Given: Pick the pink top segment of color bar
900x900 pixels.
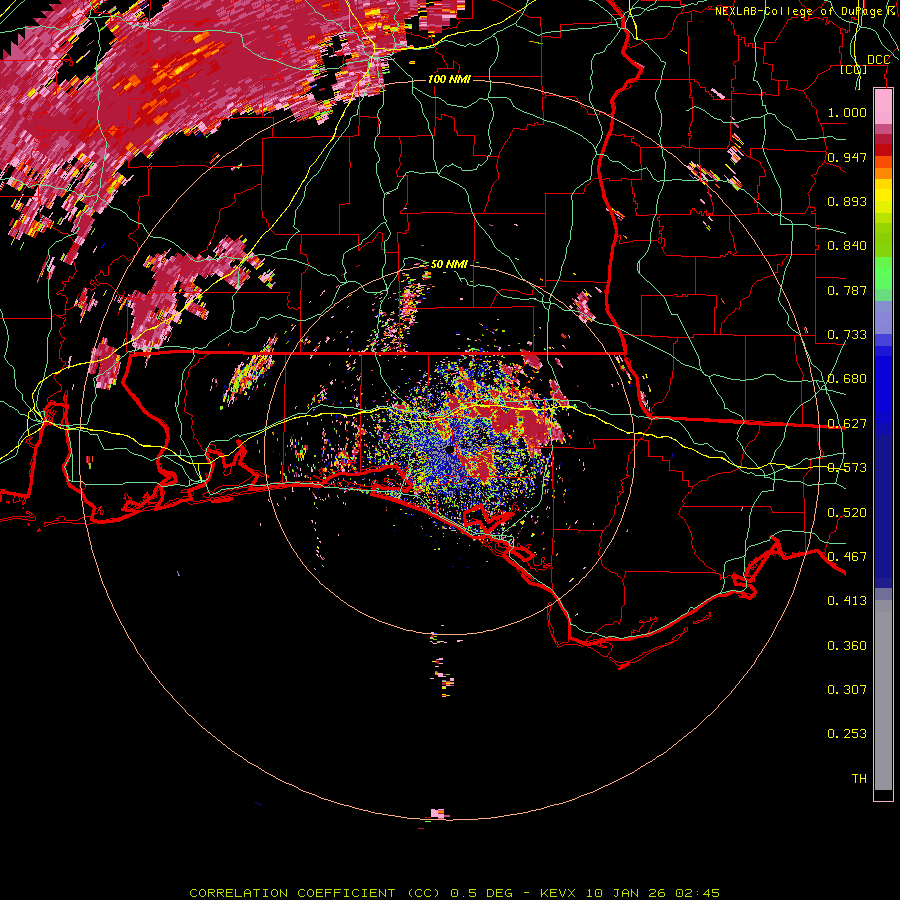Looking at the screenshot, I should pyautogui.click(x=883, y=107).
